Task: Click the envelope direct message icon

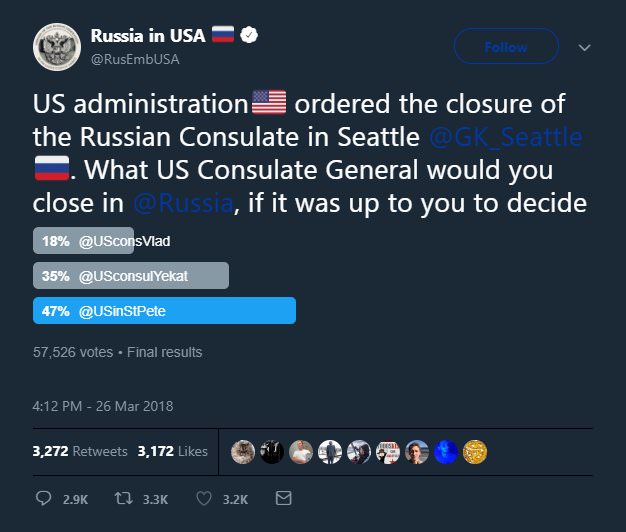Action: tap(283, 498)
